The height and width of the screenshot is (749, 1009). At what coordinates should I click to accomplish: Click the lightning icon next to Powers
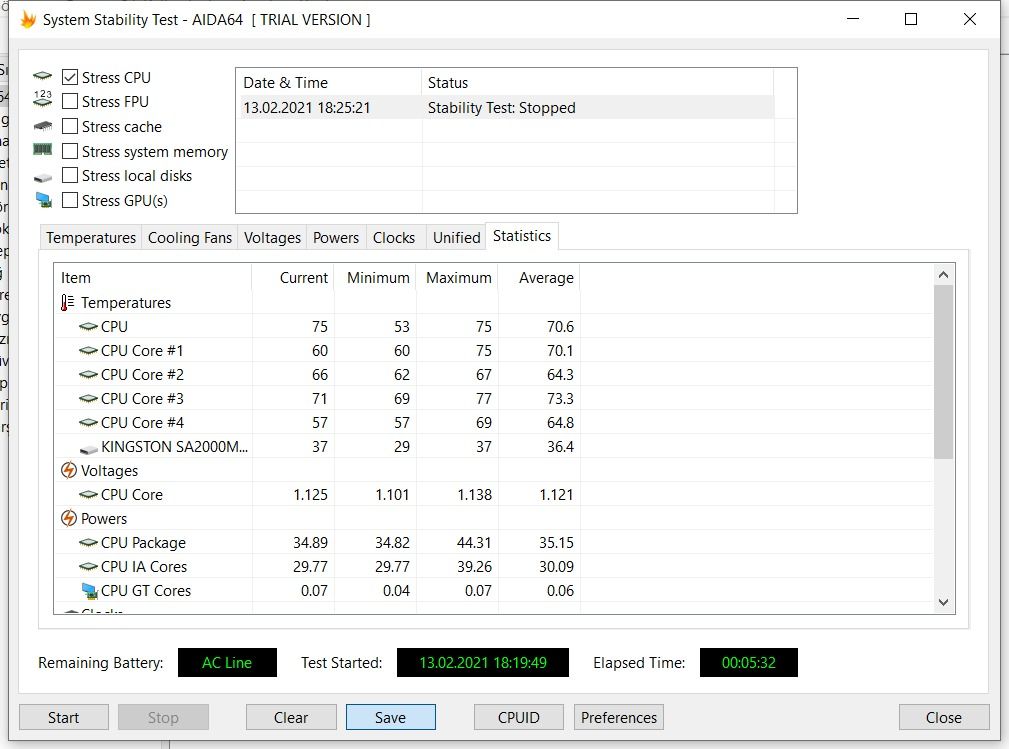point(69,519)
